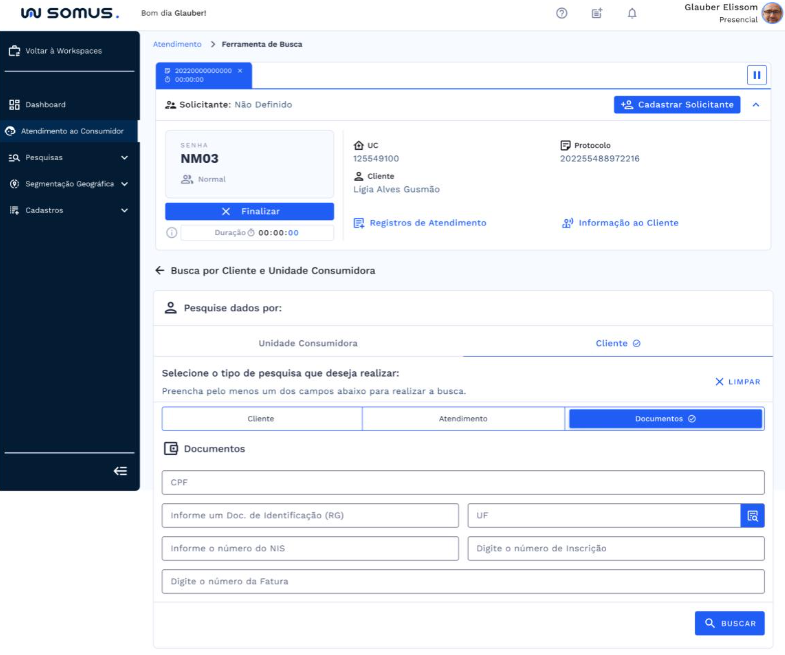Switch to the Unidade Consumidora tab

click(308, 343)
